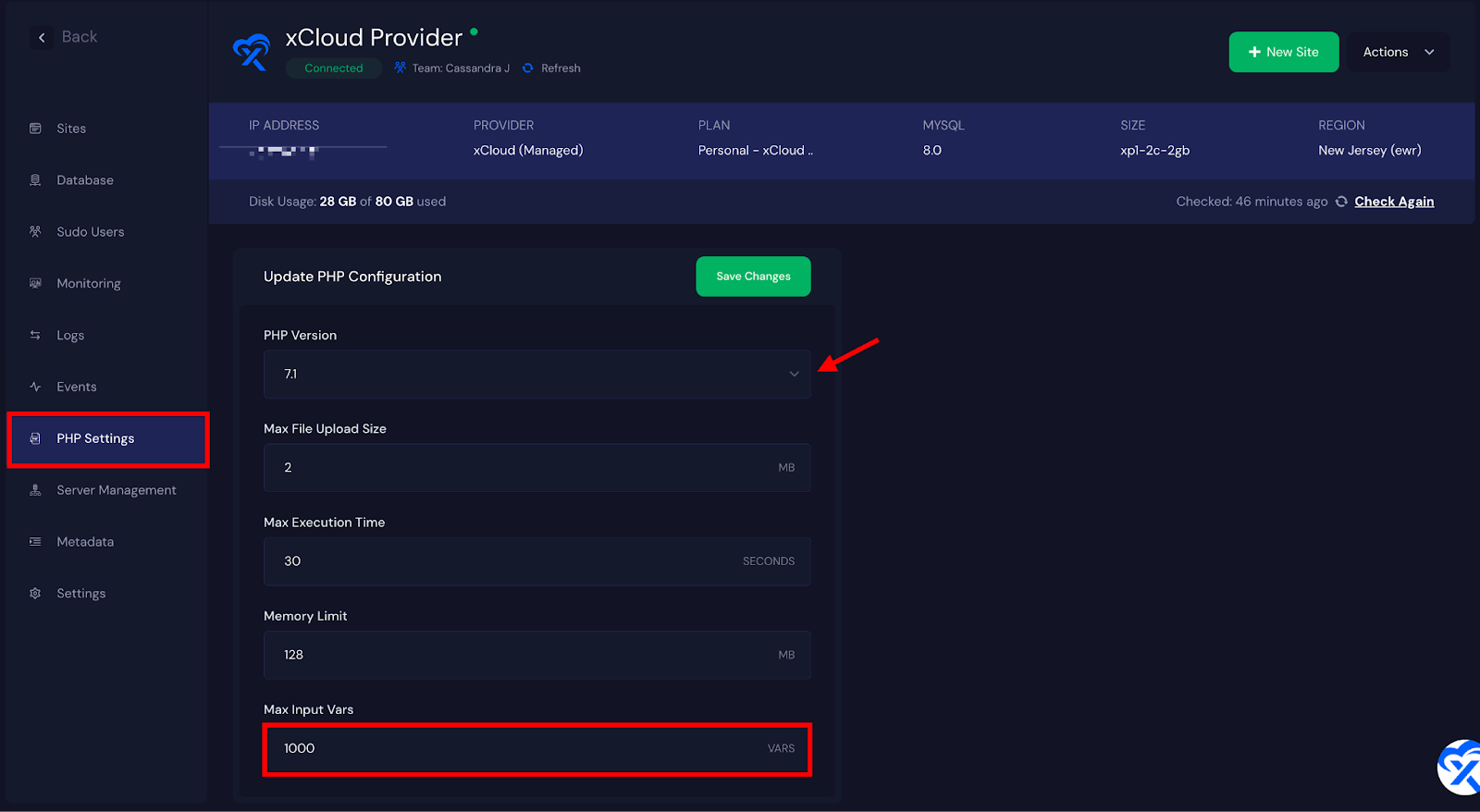Click the refresh icon beside Refresh
The image size is (1480, 812).
coord(528,68)
